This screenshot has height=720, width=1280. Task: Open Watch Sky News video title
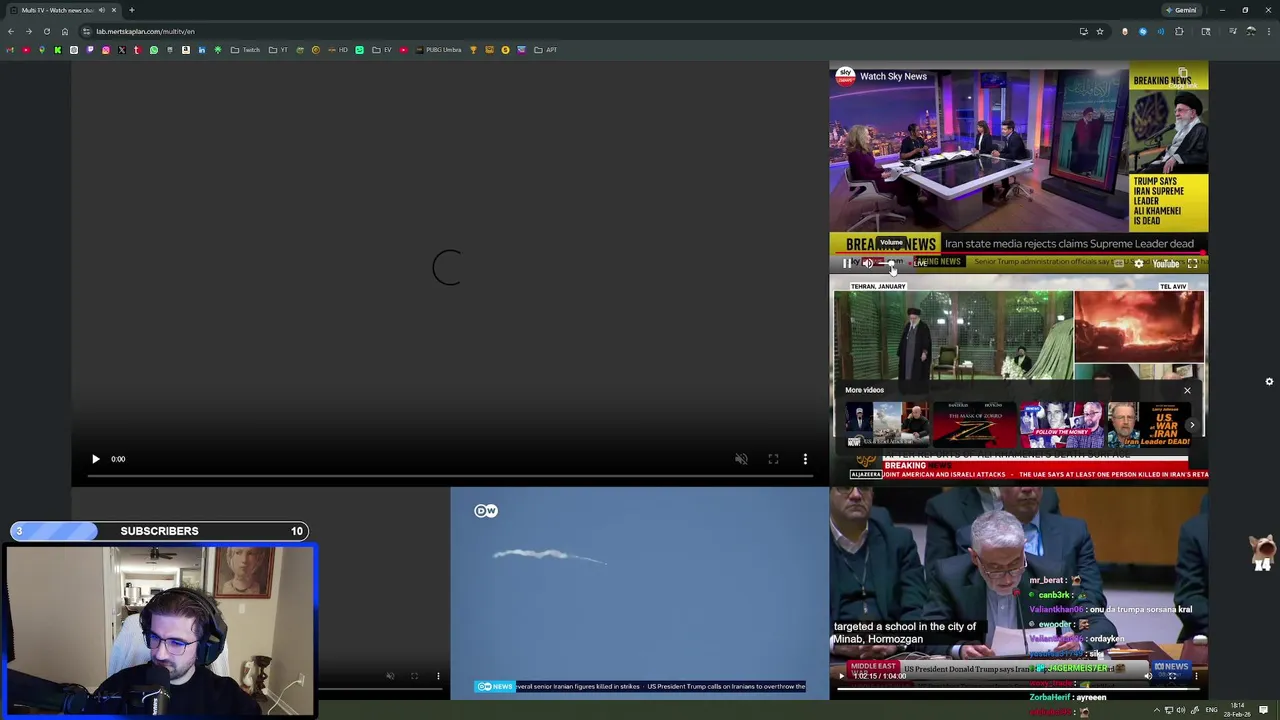(x=893, y=76)
